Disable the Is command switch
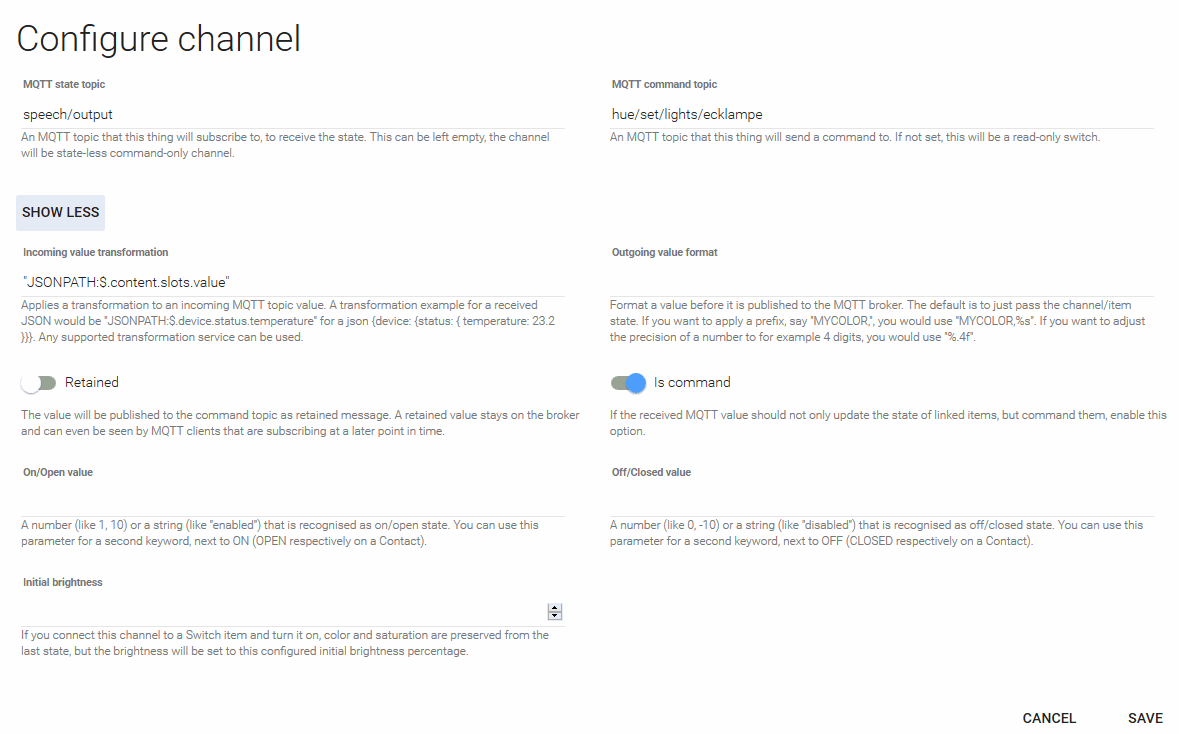This screenshot has width=1179, height=734. pyautogui.click(x=629, y=383)
